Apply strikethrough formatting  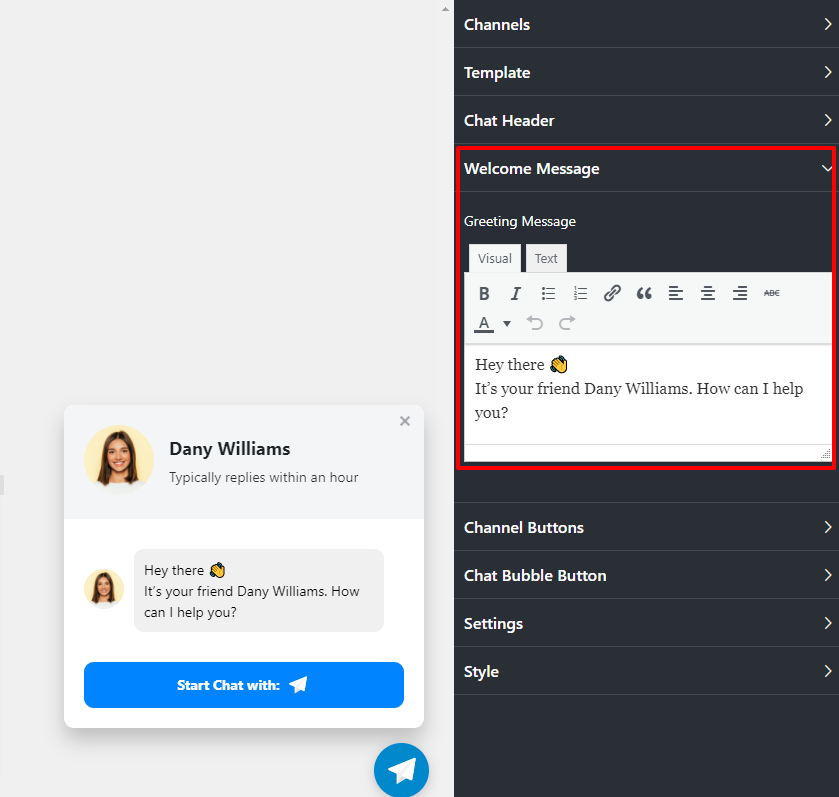click(x=772, y=293)
